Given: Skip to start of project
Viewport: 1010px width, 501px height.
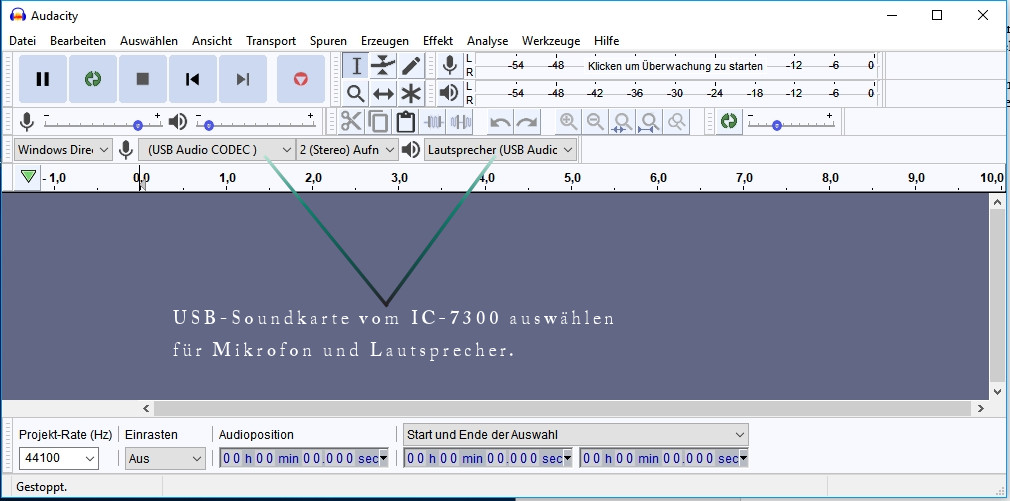Looking at the screenshot, I should (192, 79).
